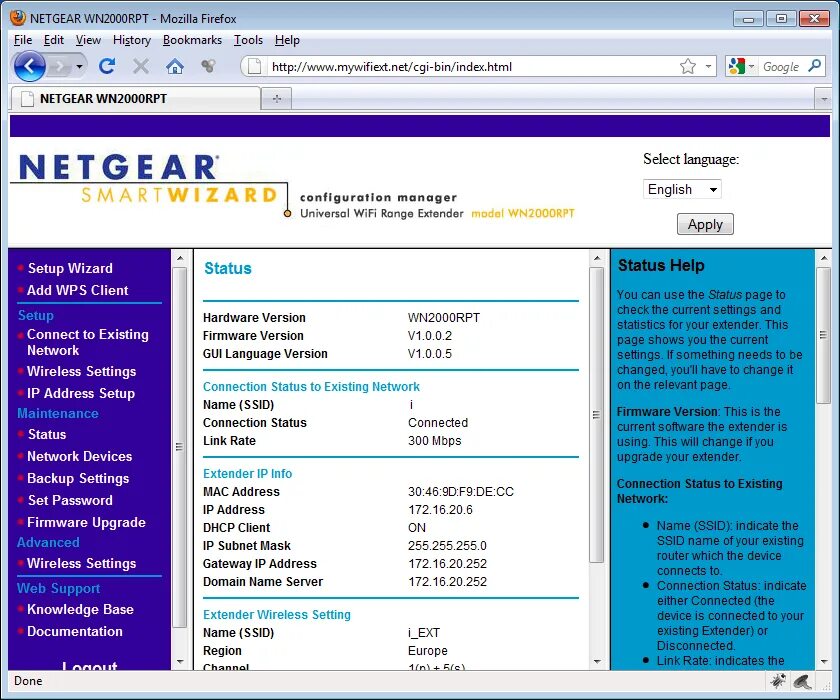This screenshot has width=840, height=700.
Task: Open the navigation history dropdown arrow
Action: click(x=79, y=66)
